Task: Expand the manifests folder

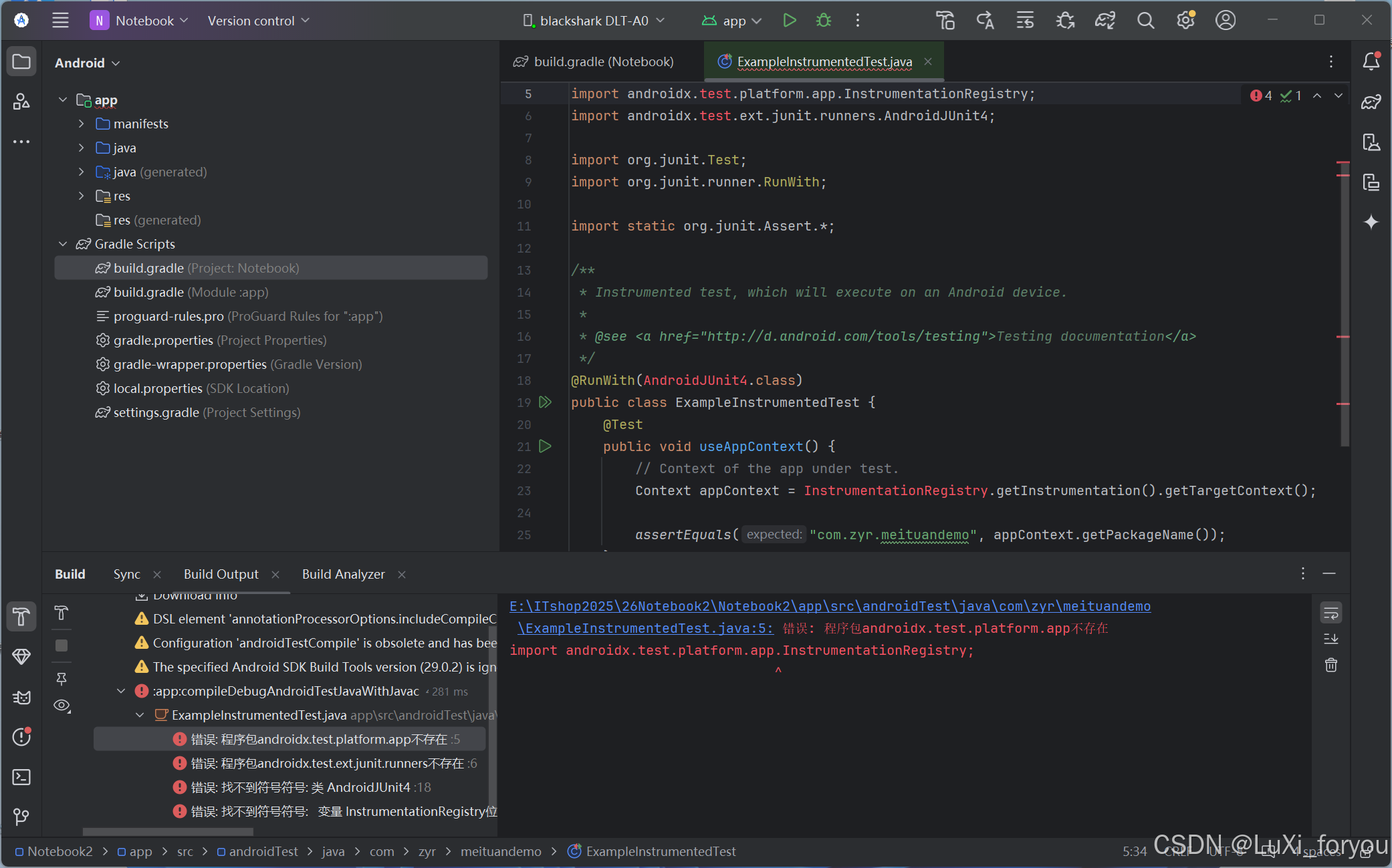Action: pyautogui.click(x=82, y=124)
